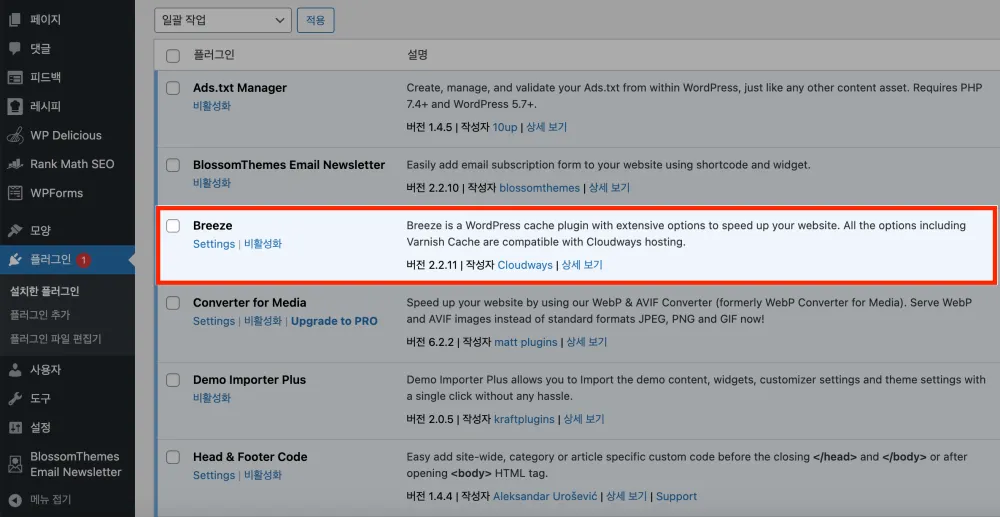
Task: Click the Recipe (레시피) chef hat icon
Action: click(x=15, y=106)
